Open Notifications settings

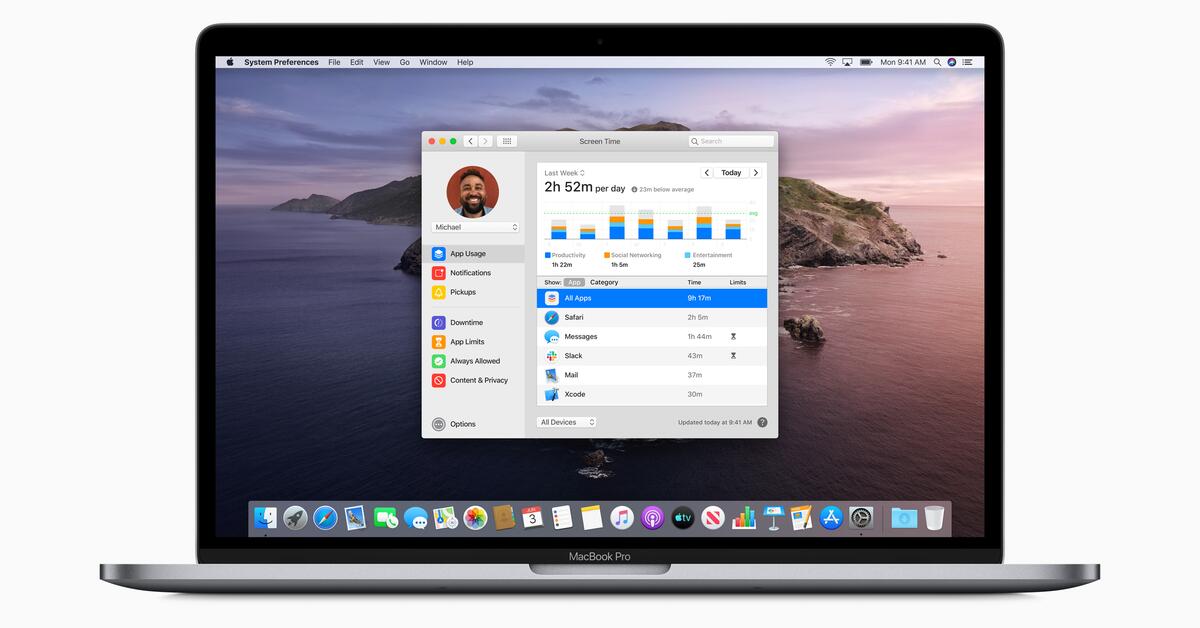[470, 272]
